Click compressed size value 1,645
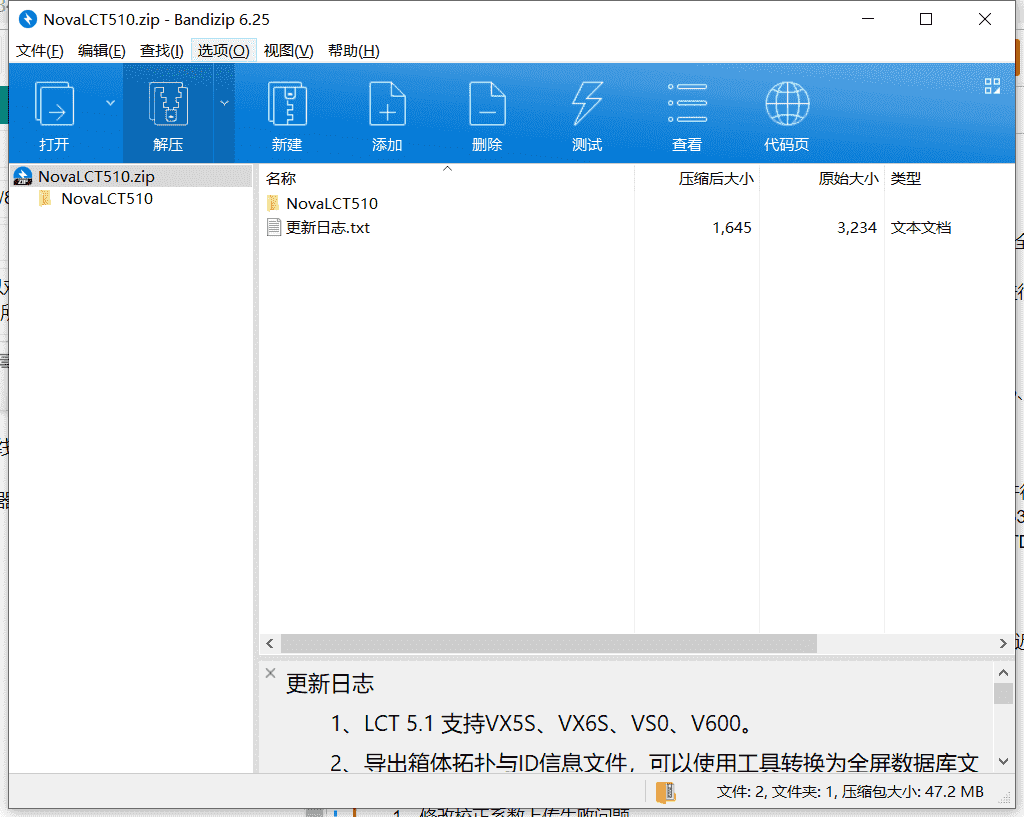 coord(731,228)
